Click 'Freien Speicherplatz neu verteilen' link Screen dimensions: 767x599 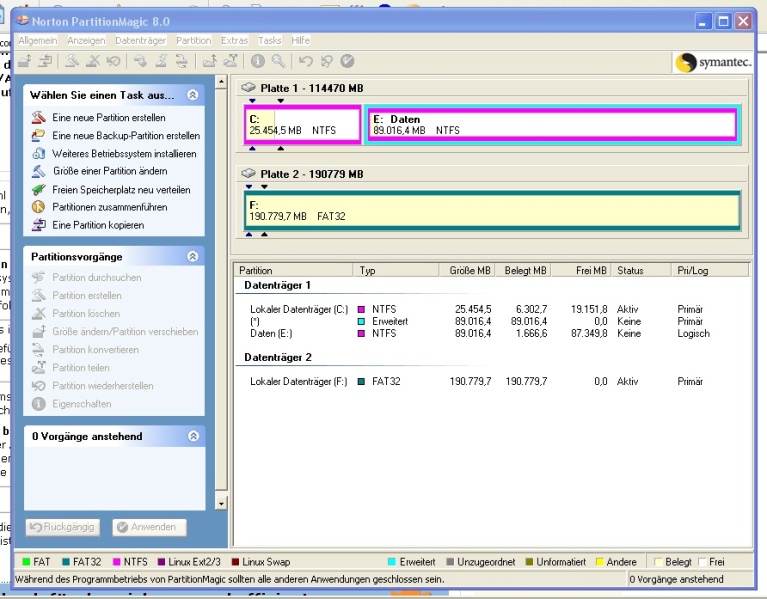(121, 190)
